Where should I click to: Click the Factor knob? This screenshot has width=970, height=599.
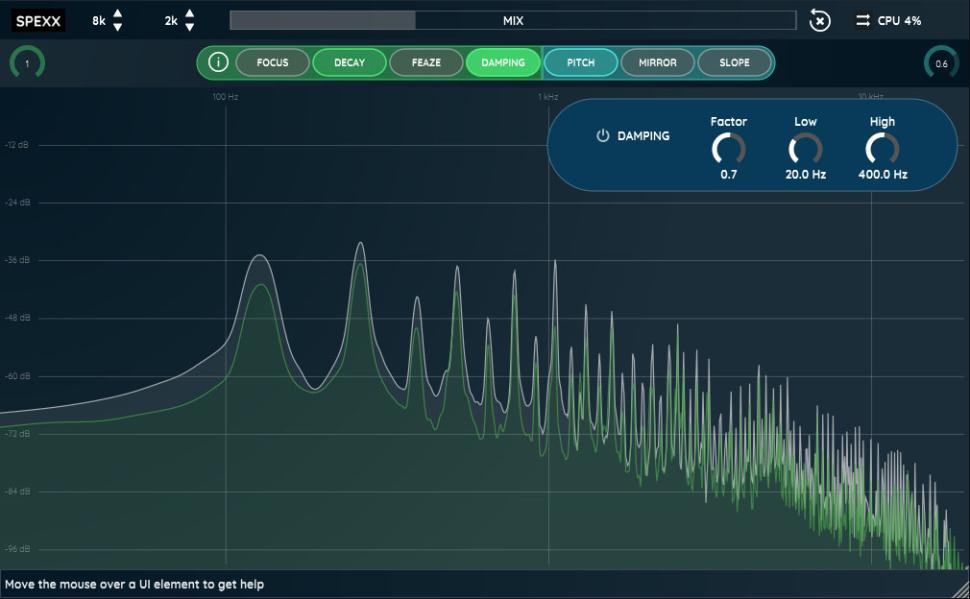728,149
